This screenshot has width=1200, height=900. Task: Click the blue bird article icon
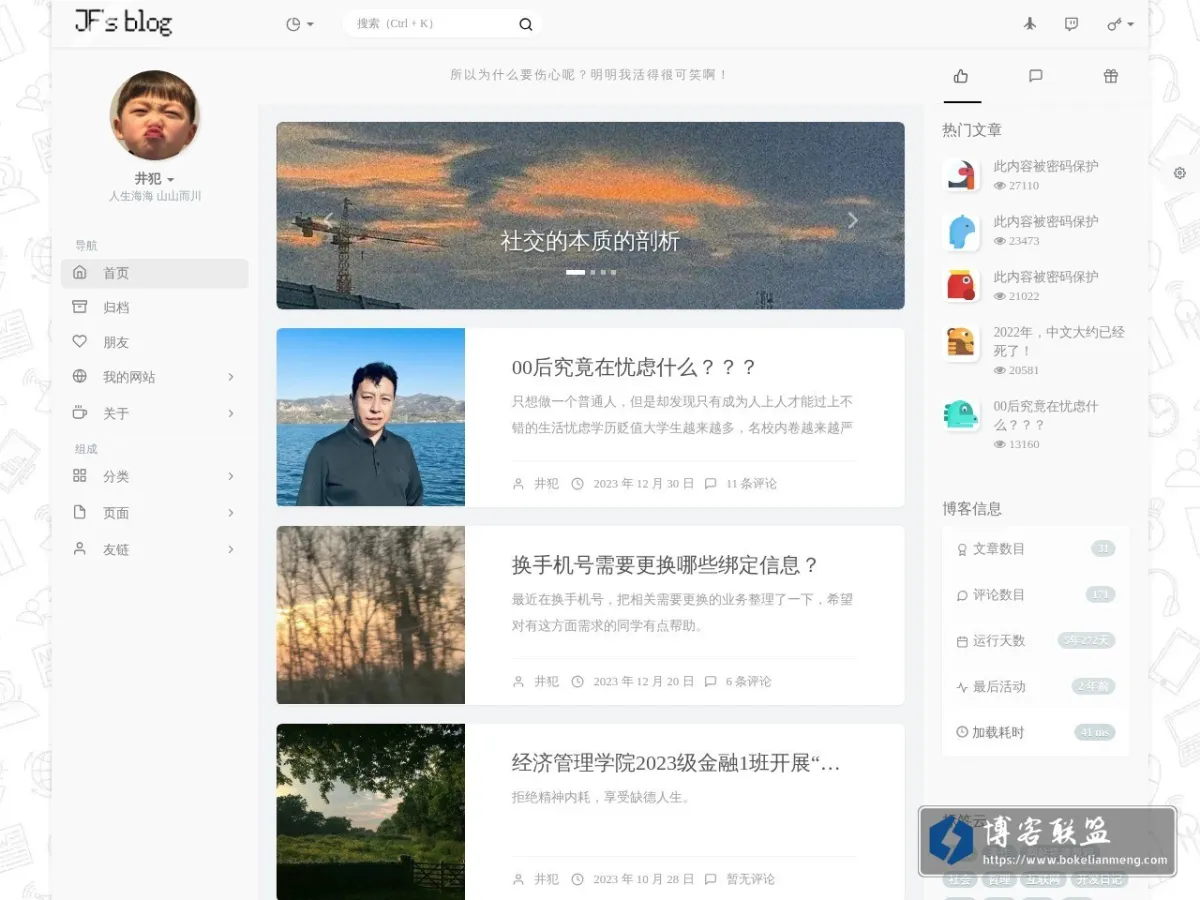(x=961, y=230)
